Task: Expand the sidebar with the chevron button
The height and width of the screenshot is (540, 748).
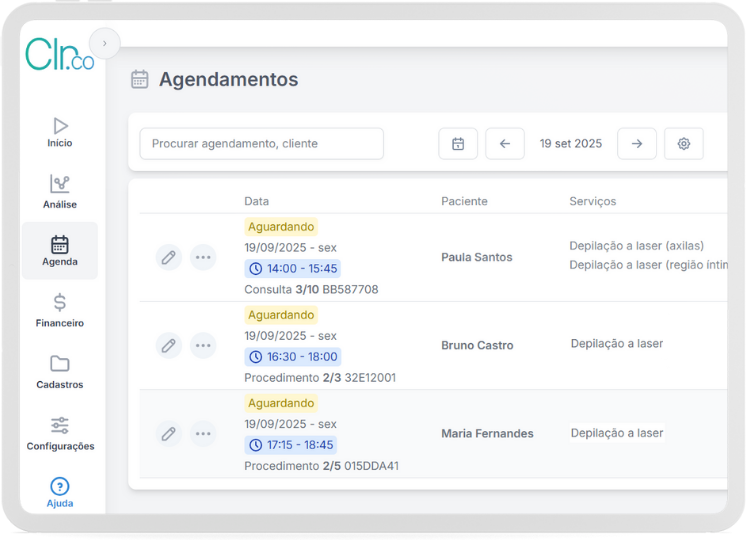Action: (104, 43)
